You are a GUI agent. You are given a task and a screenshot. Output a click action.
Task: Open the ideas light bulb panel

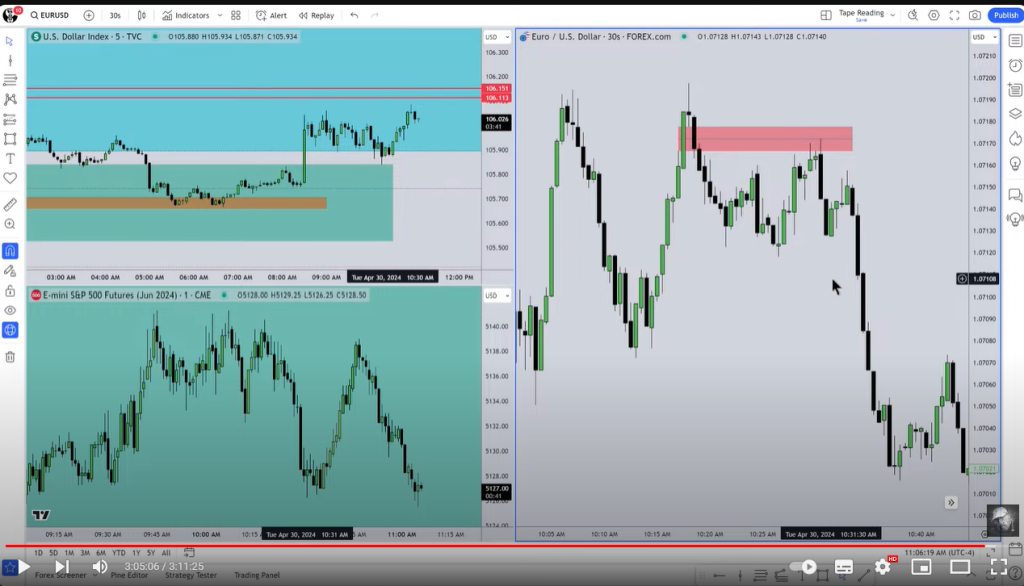(x=1015, y=163)
